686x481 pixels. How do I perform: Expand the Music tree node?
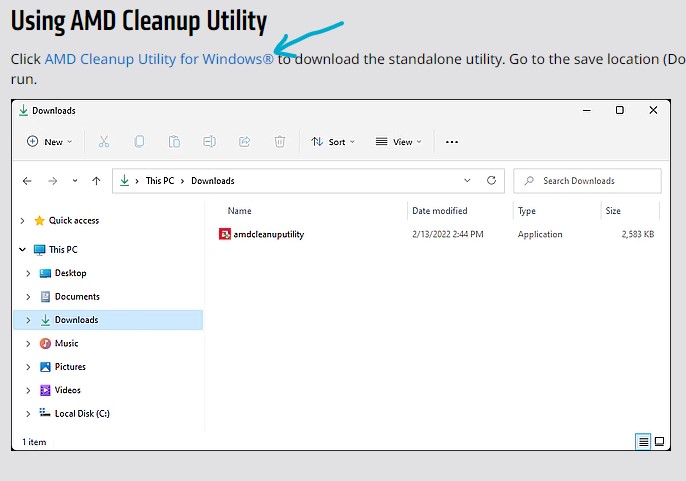click(28, 344)
